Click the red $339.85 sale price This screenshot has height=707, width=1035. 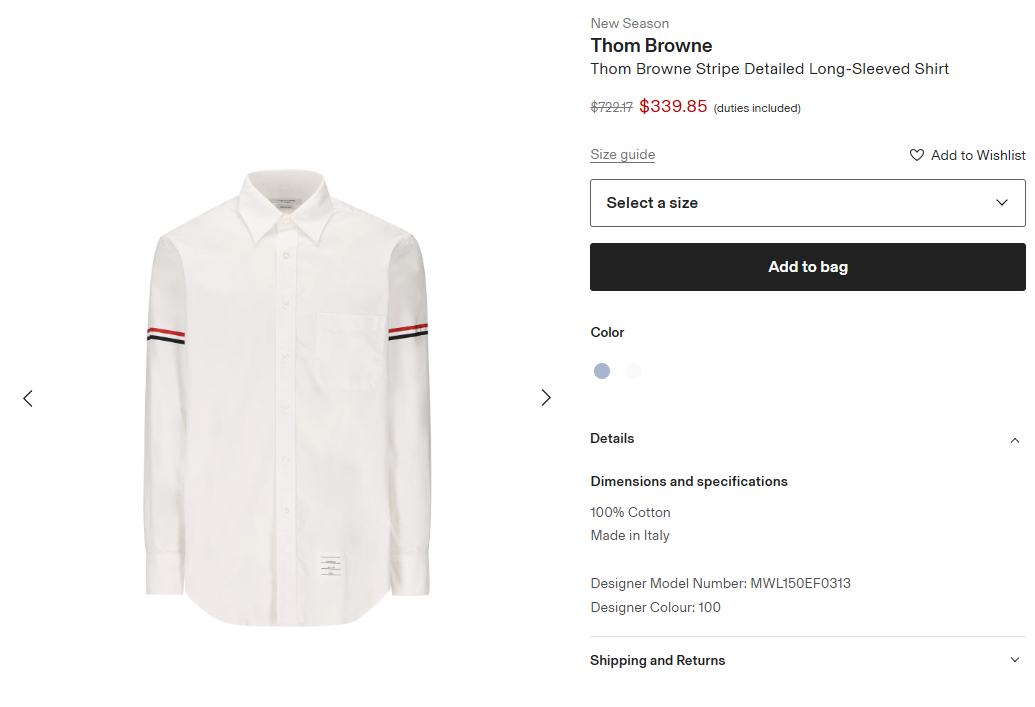coord(673,106)
